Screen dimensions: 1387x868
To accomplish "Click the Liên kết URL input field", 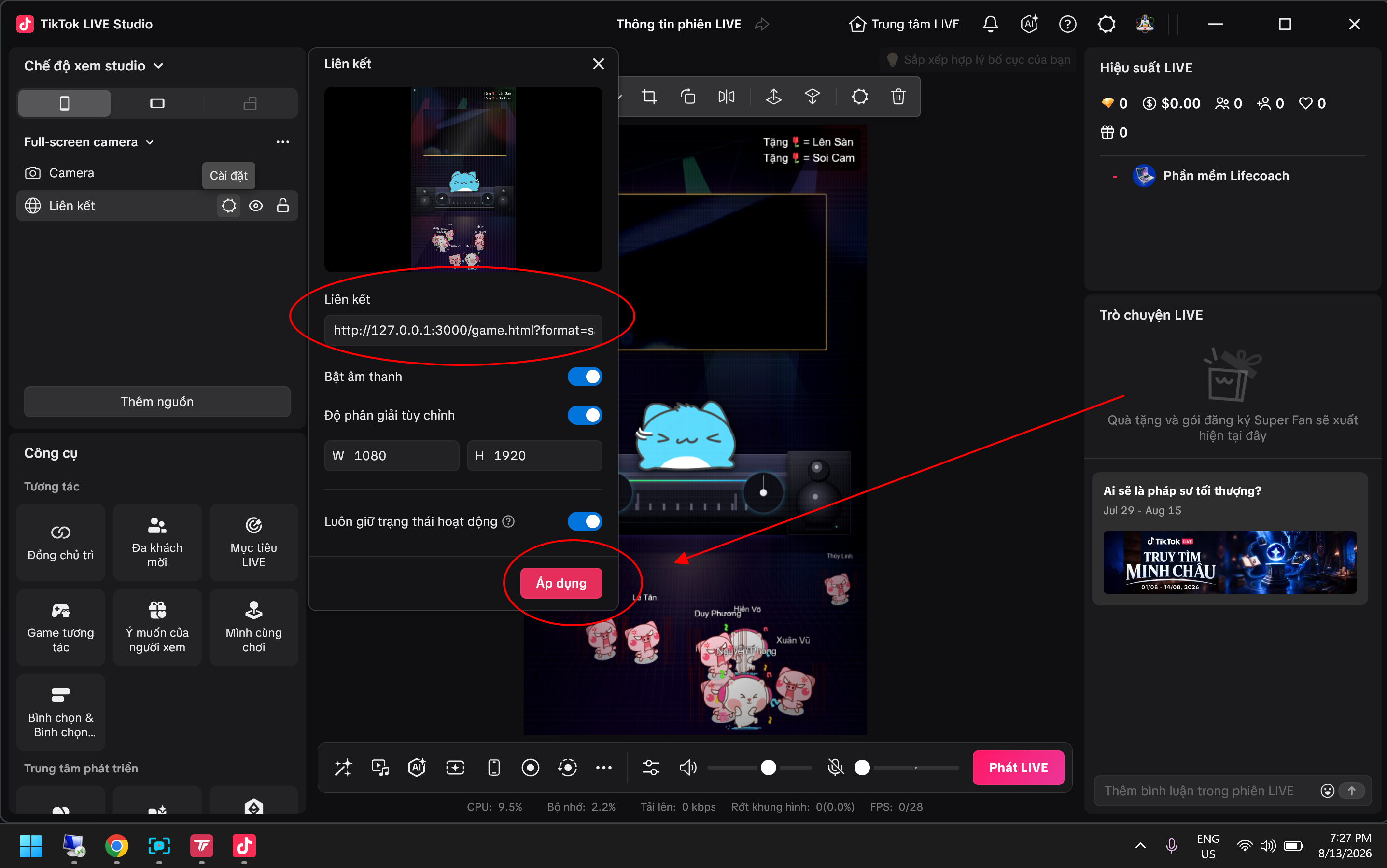I will [463, 330].
